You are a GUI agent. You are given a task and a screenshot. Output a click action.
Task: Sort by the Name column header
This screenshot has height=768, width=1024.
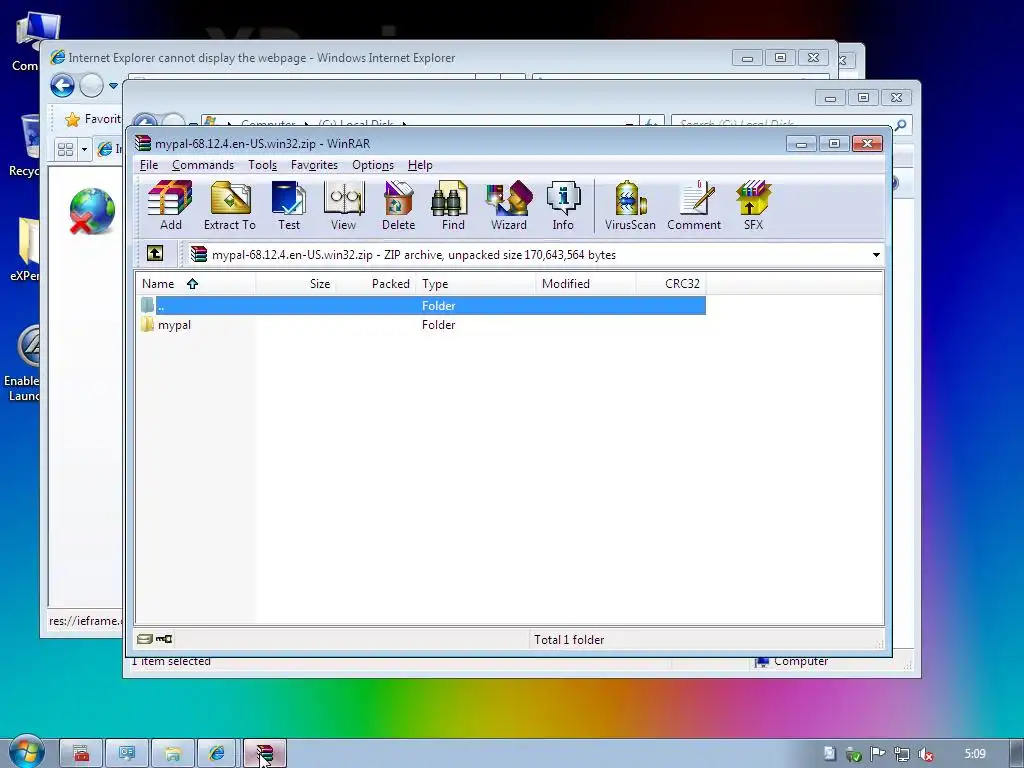(x=196, y=283)
